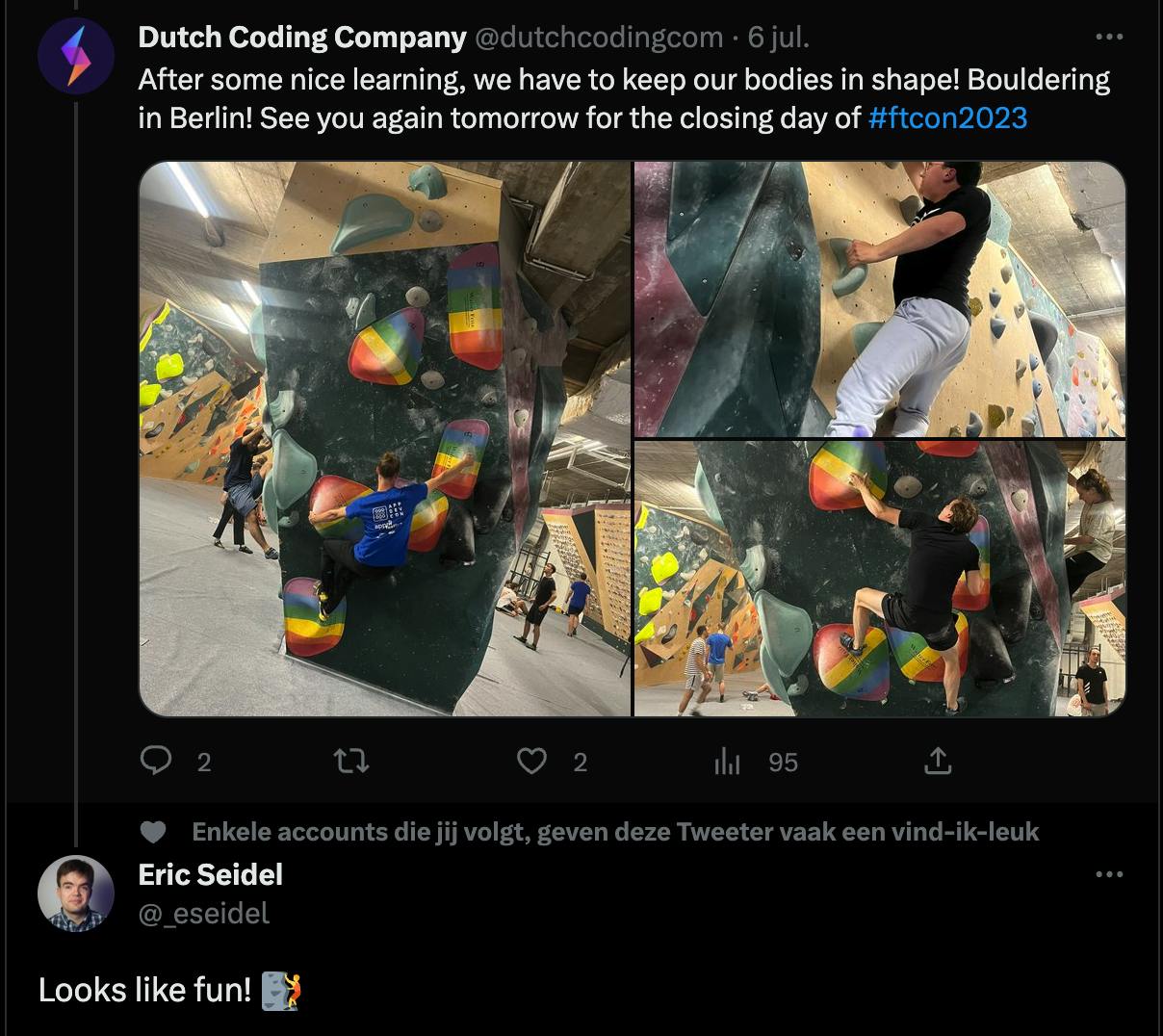Like the Dutch Coding Company tweet
Screen dimensions: 1163x1036
pyautogui.click(x=531, y=762)
